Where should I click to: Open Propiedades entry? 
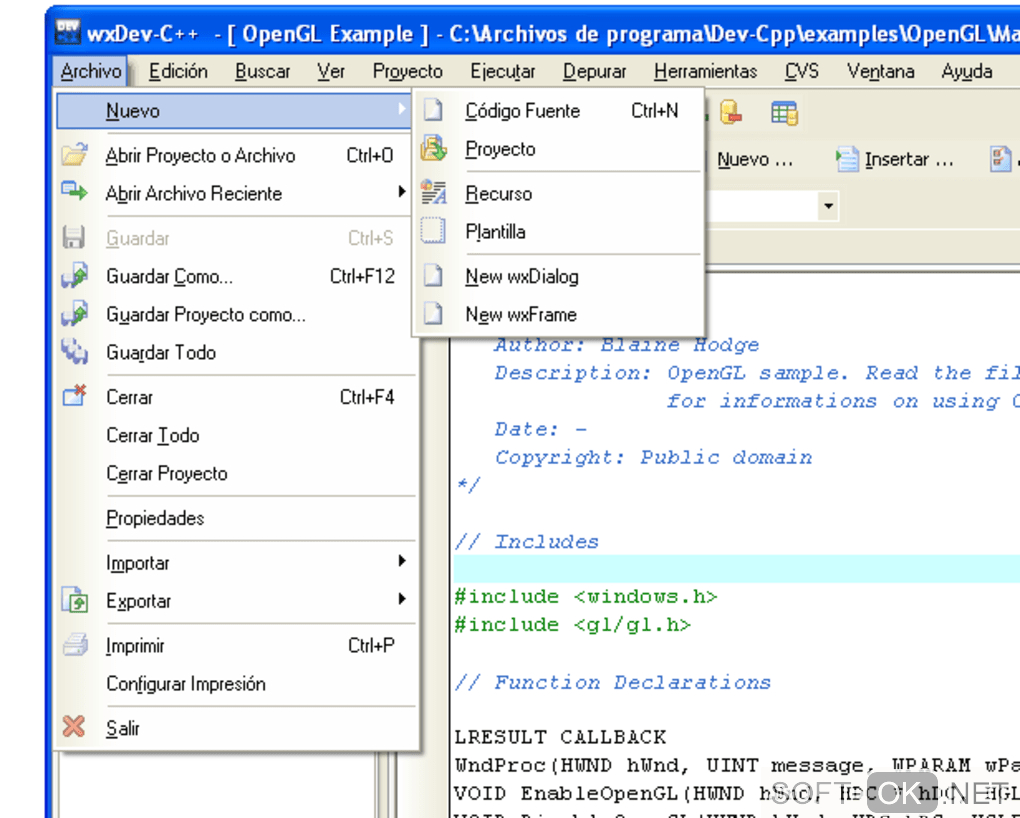click(x=234, y=518)
